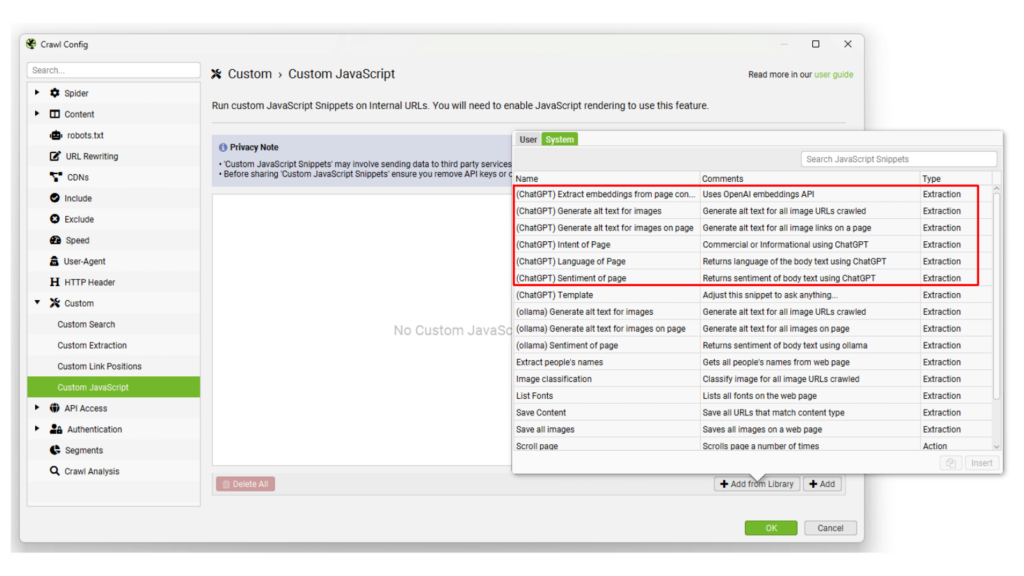The height and width of the screenshot is (576, 1024).
Task: Click the OK button
Action: click(x=771, y=528)
